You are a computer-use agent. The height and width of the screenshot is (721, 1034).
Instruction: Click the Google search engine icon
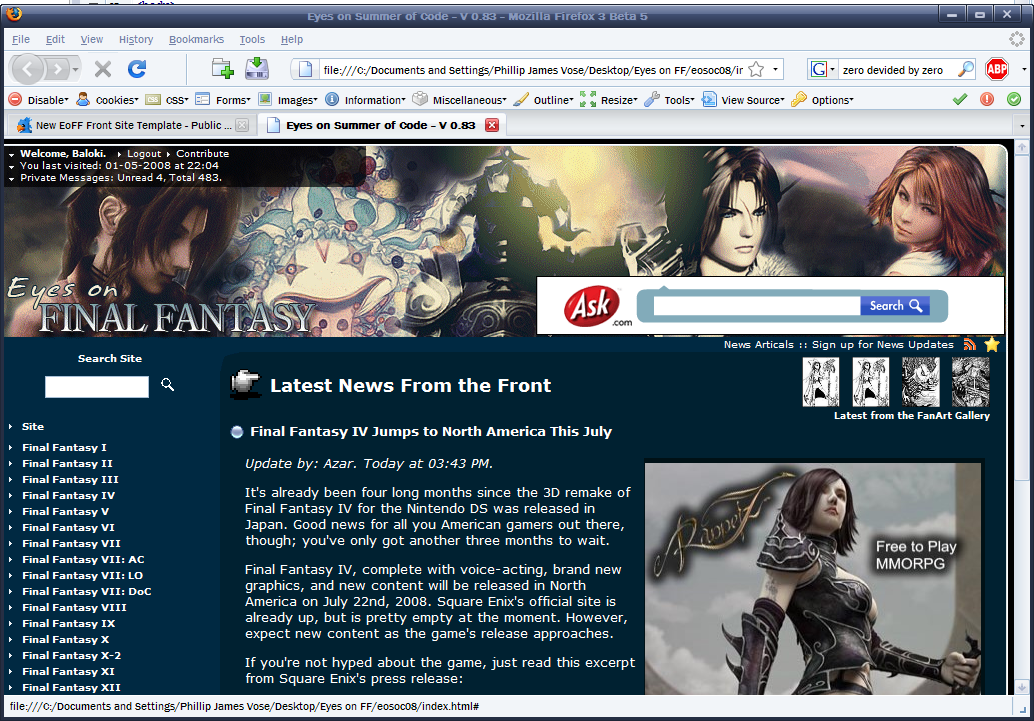click(x=818, y=69)
